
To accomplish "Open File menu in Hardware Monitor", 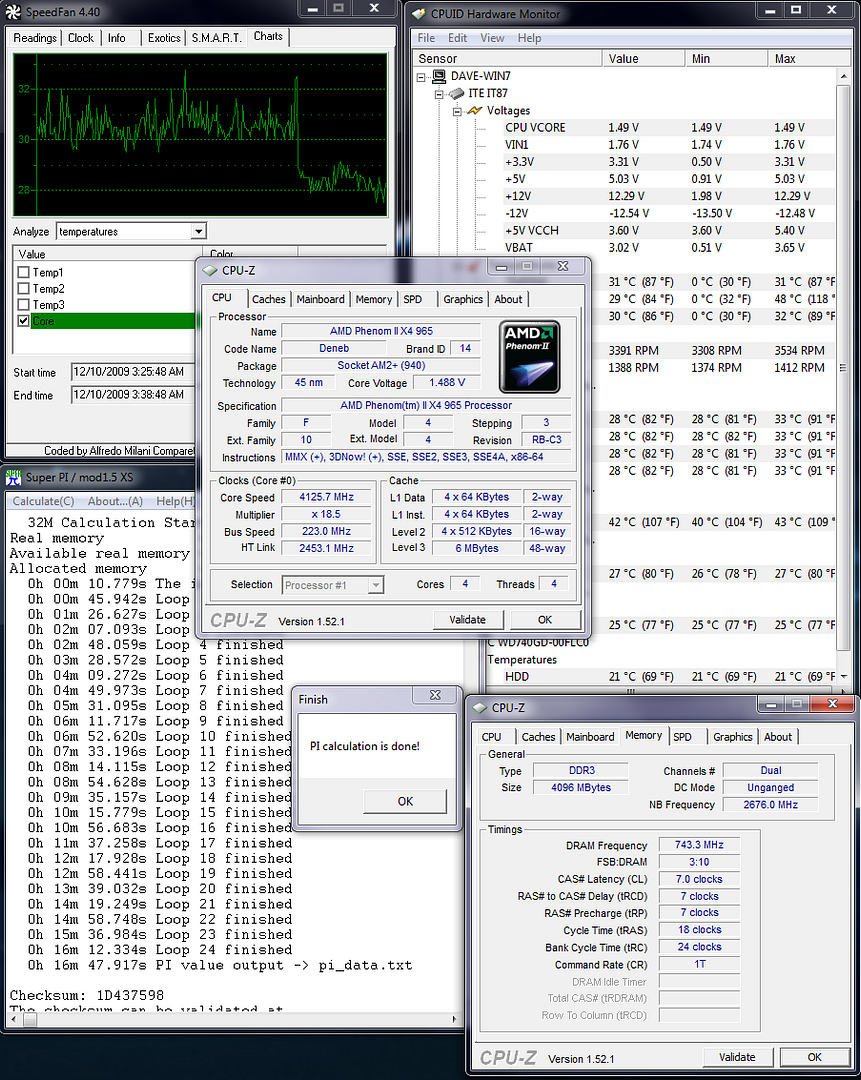I will (426, 38).
